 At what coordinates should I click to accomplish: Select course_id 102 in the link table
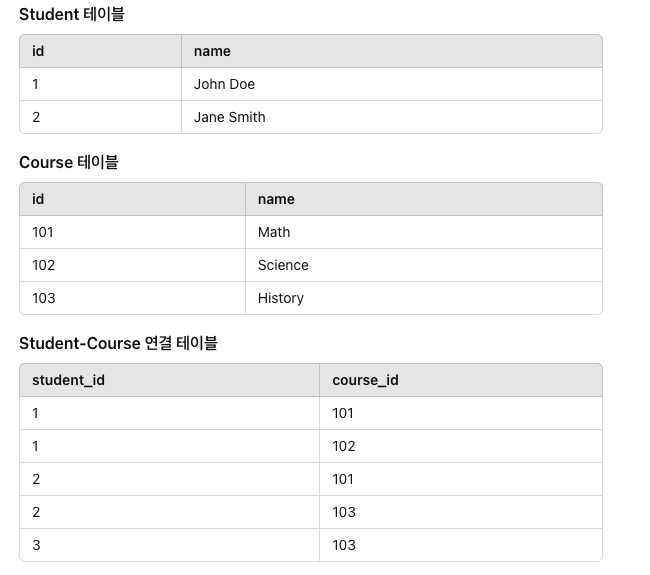point(461,446)
